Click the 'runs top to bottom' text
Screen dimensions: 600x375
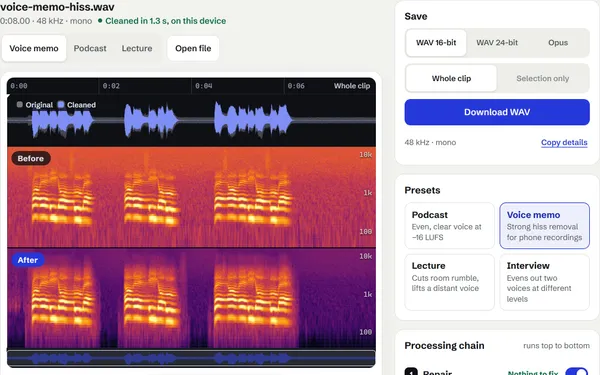coord(556,346)
